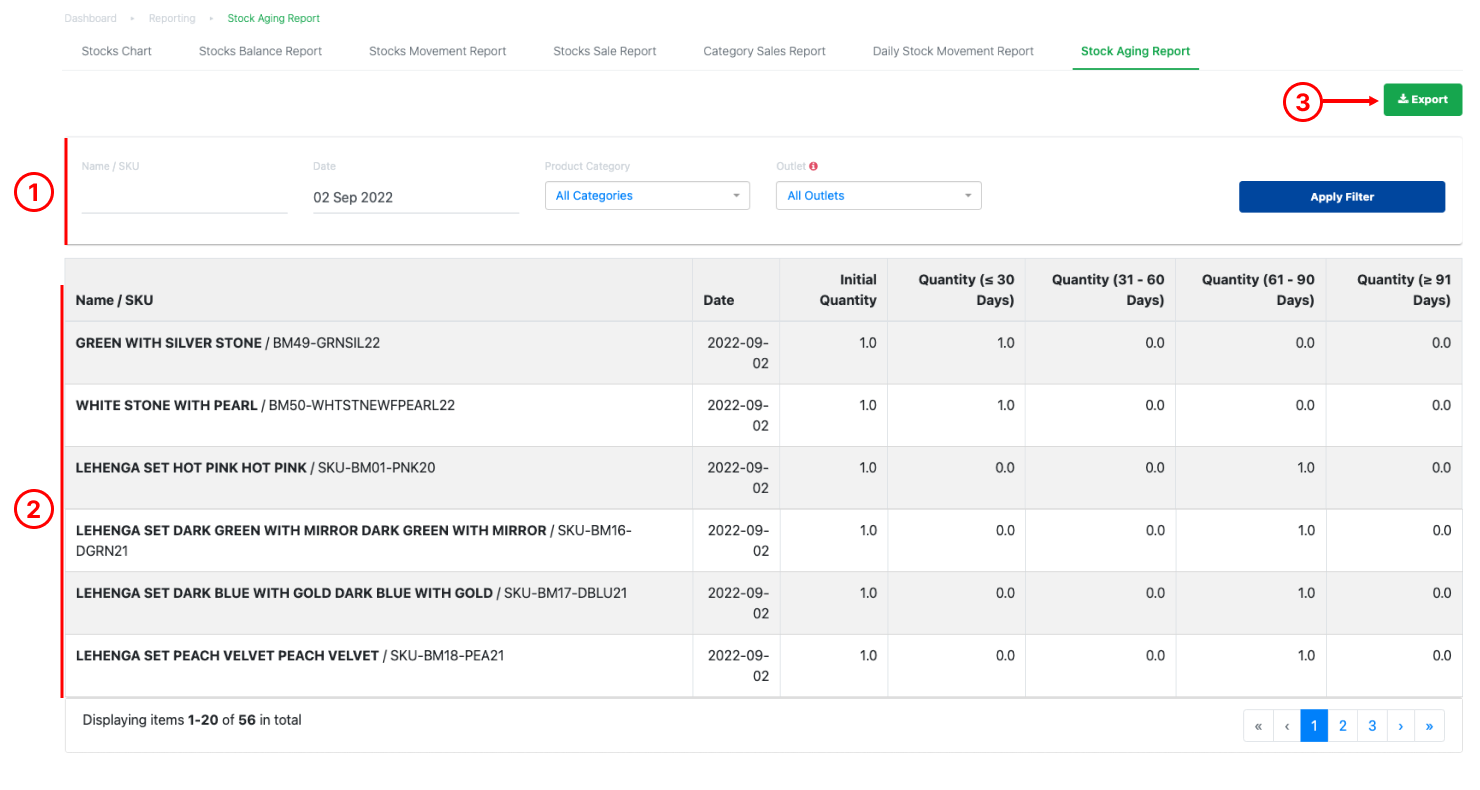Click the Reporting breadcrumb link

(172, 18)
